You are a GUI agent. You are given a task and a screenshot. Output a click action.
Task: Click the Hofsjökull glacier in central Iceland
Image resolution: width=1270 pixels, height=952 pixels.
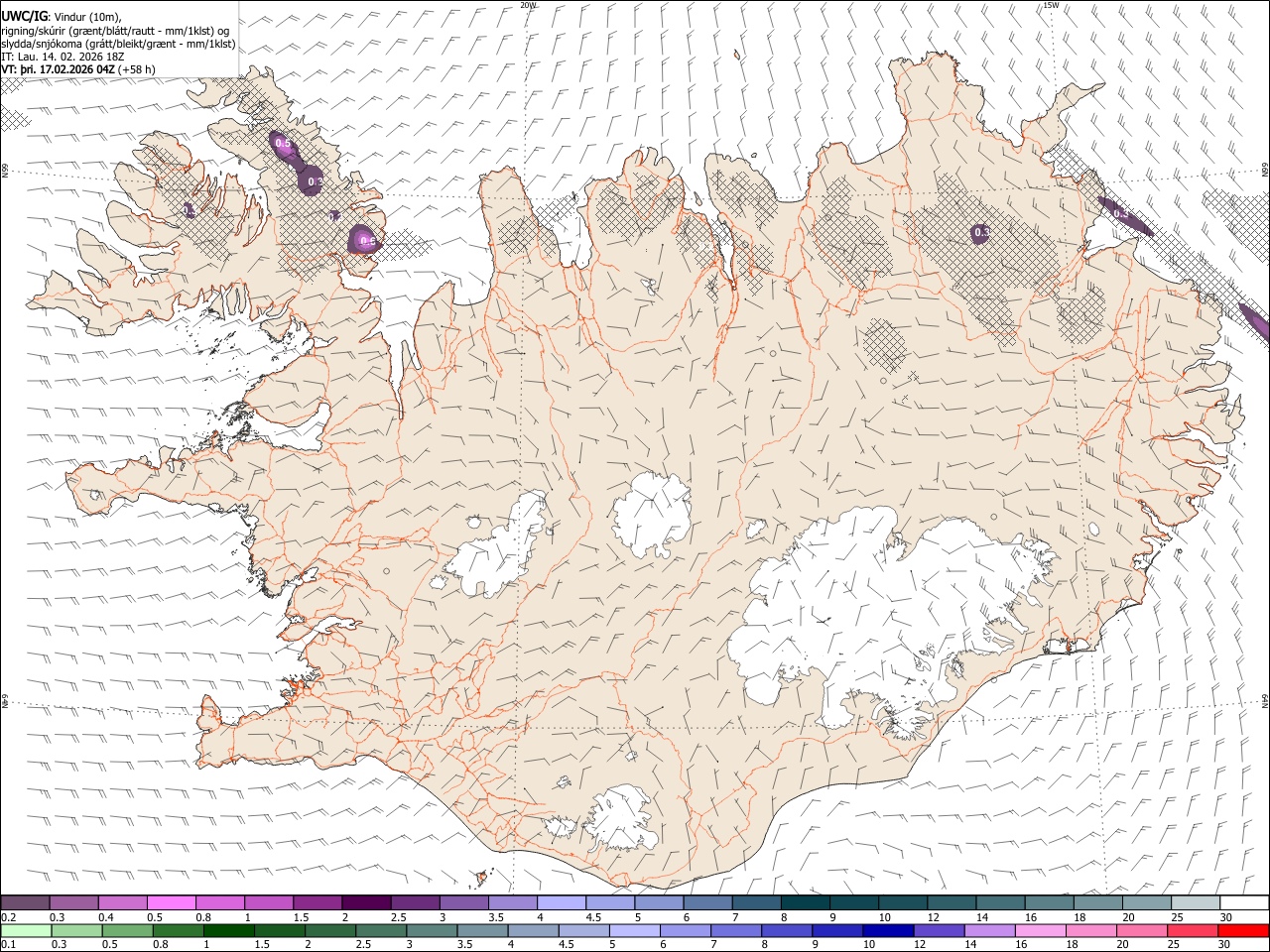(652, 514)
